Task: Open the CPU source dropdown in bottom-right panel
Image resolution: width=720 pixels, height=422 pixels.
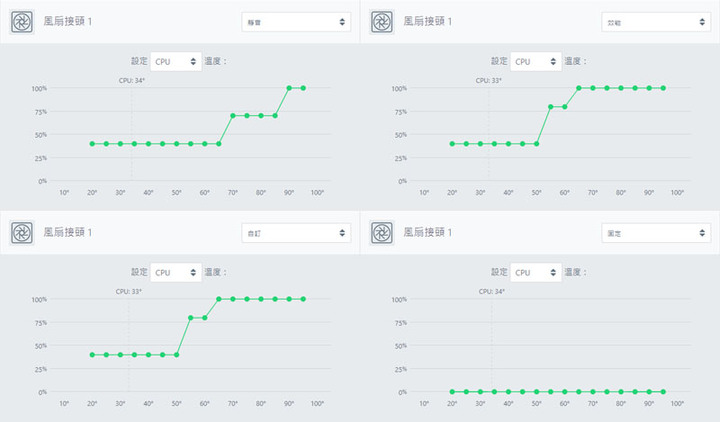Action: coord(536,272)
